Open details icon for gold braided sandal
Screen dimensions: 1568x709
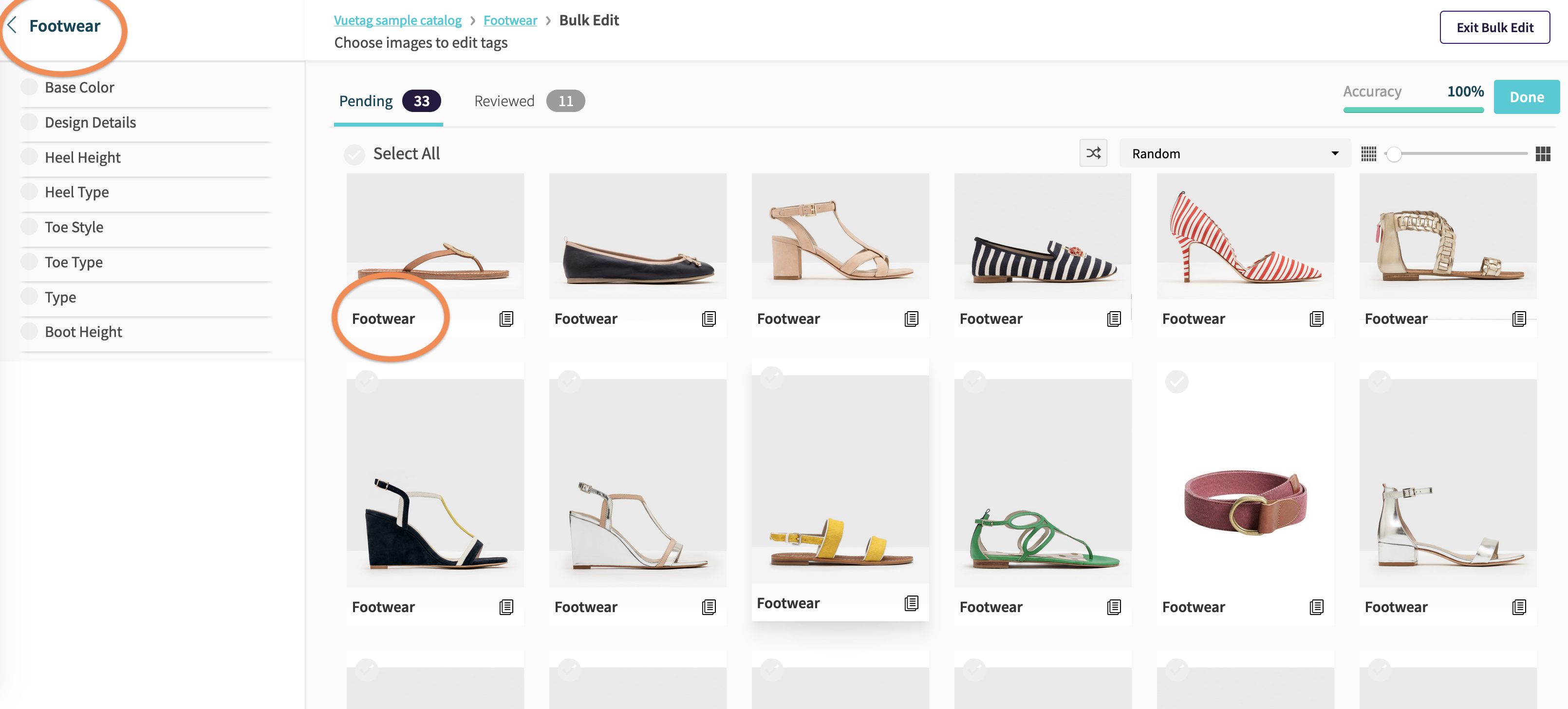point(1519,319)
